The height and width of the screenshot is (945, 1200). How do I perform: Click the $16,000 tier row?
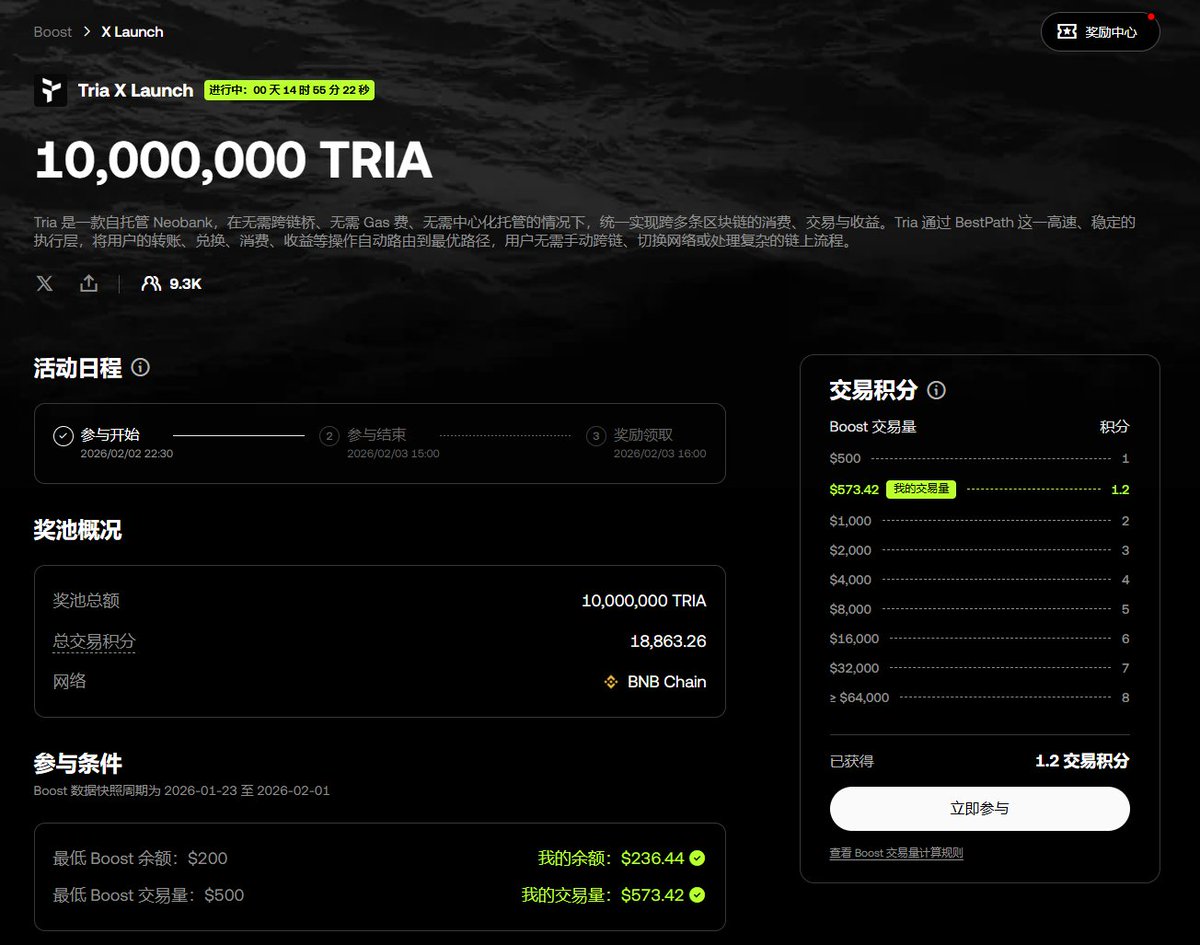click(980, 639)
